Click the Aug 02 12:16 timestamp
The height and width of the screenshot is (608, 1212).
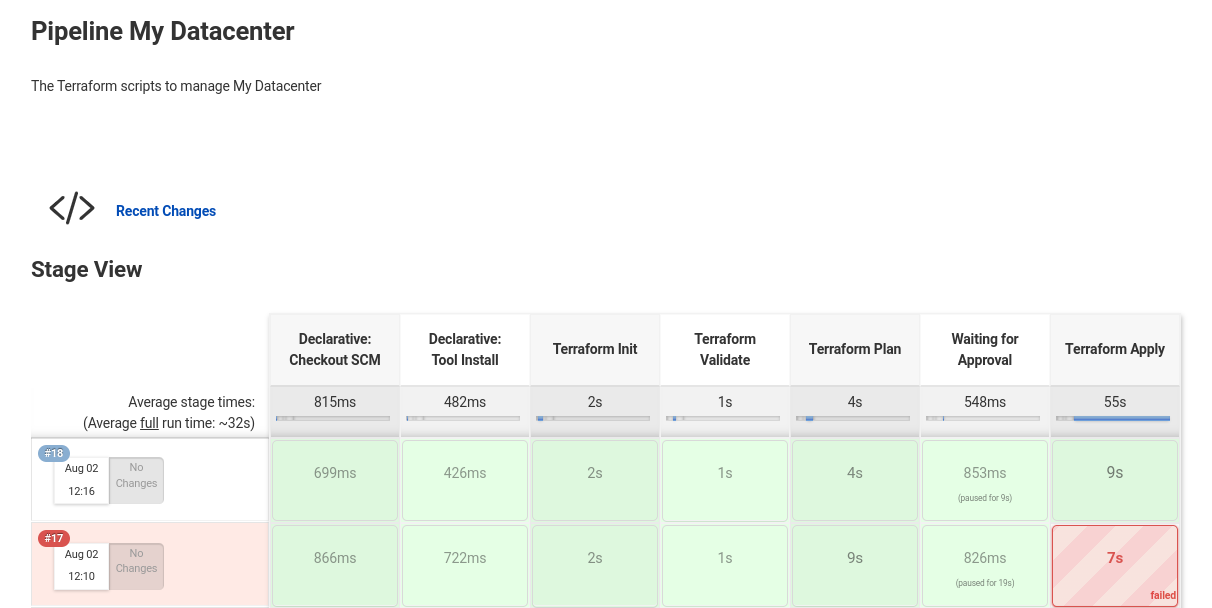[81, 480]
